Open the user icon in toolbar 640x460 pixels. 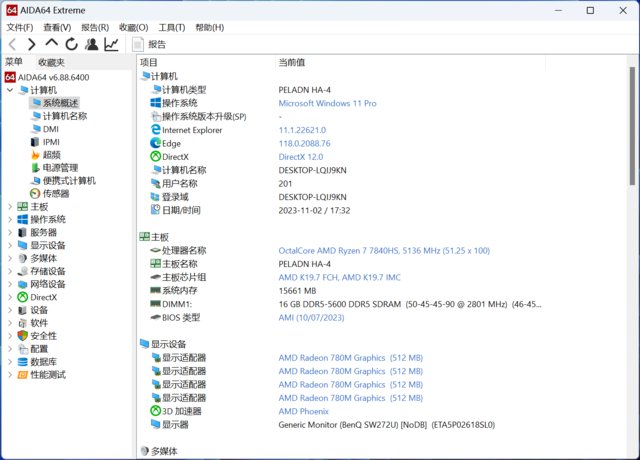click(x=92, y=44)
